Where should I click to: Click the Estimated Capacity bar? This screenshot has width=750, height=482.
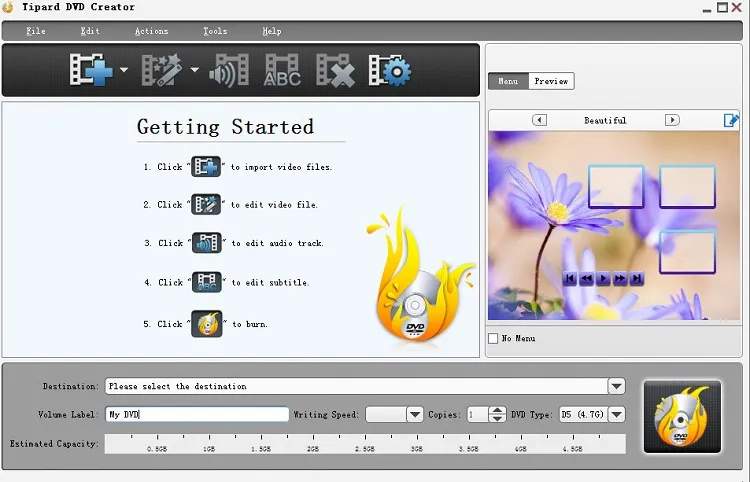point(365,444)
